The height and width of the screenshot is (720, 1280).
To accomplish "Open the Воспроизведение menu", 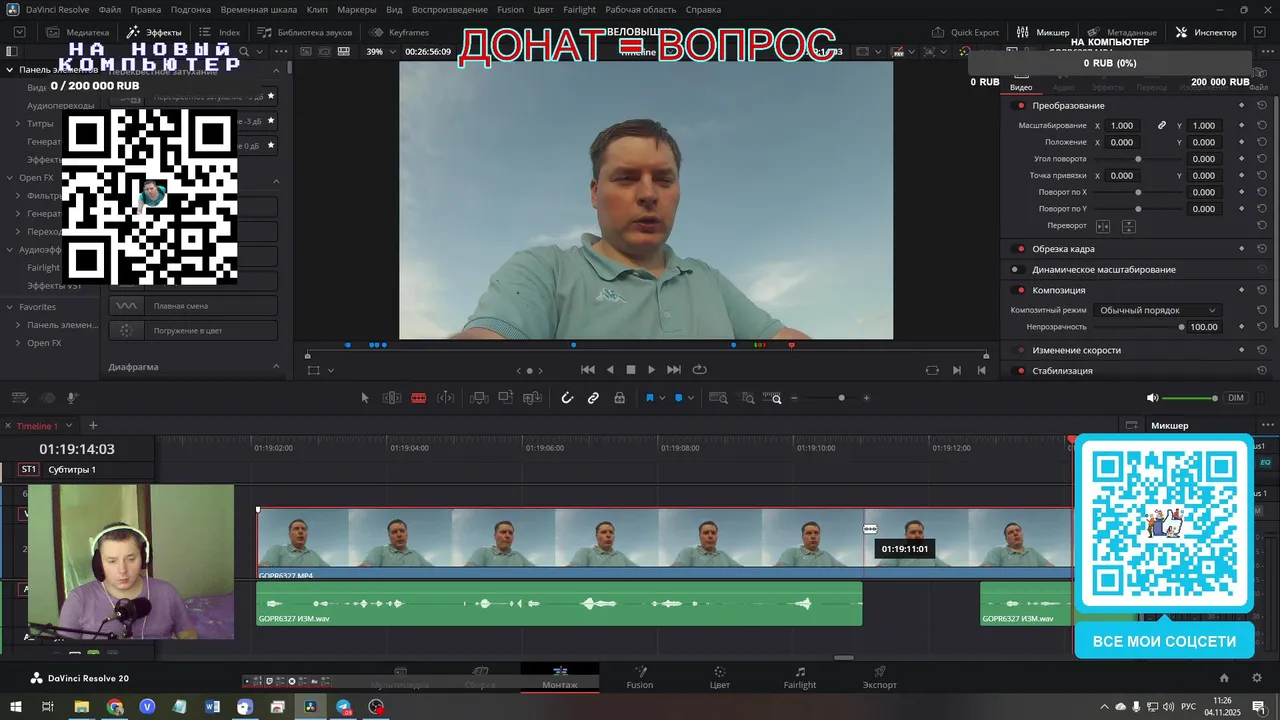I will (x=450, y=10).
